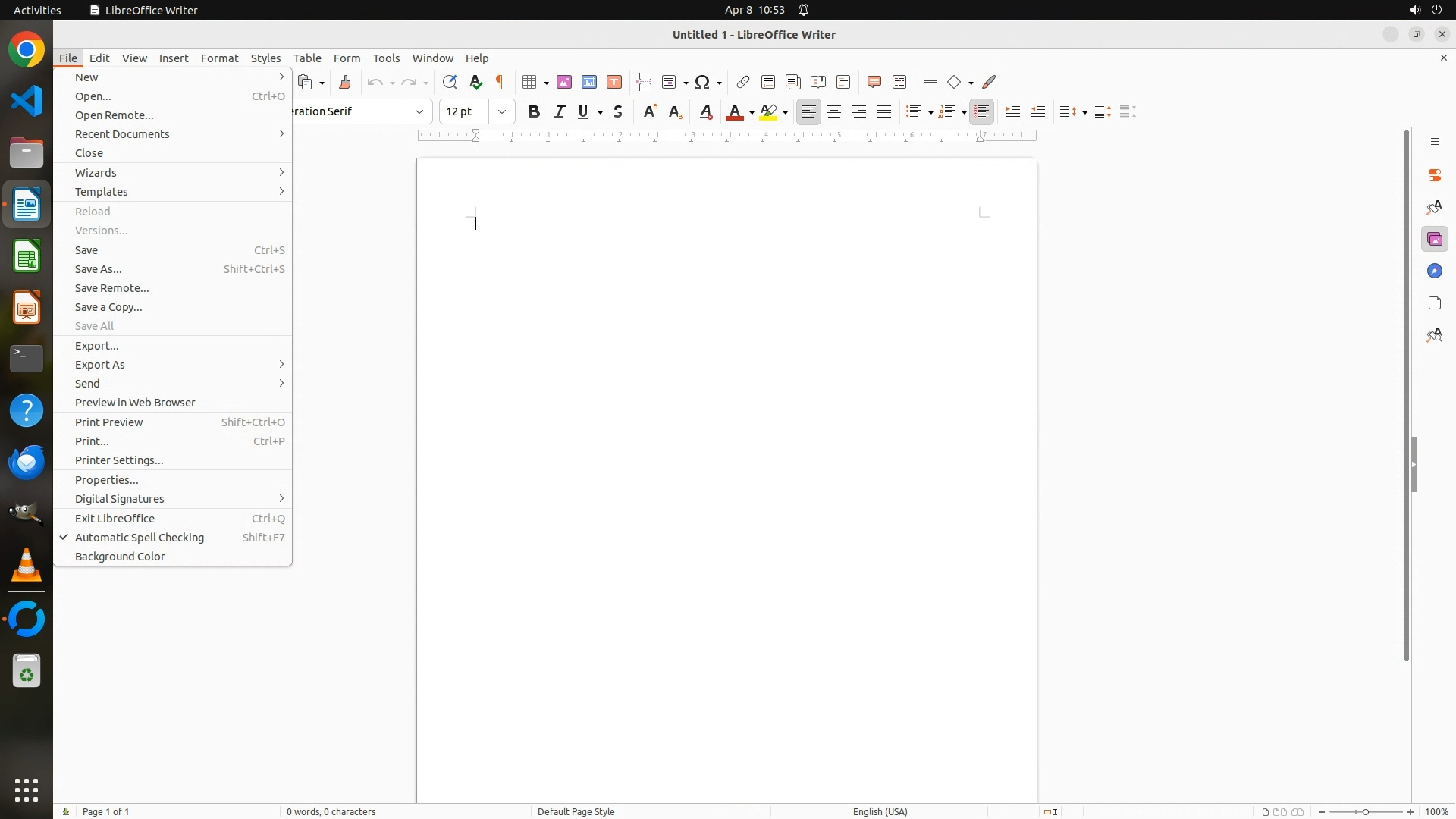Adjust the zoom slider in status bar
This screenshot has height=819, width=1456.
pyautogui.click(x=1366, y=811)
